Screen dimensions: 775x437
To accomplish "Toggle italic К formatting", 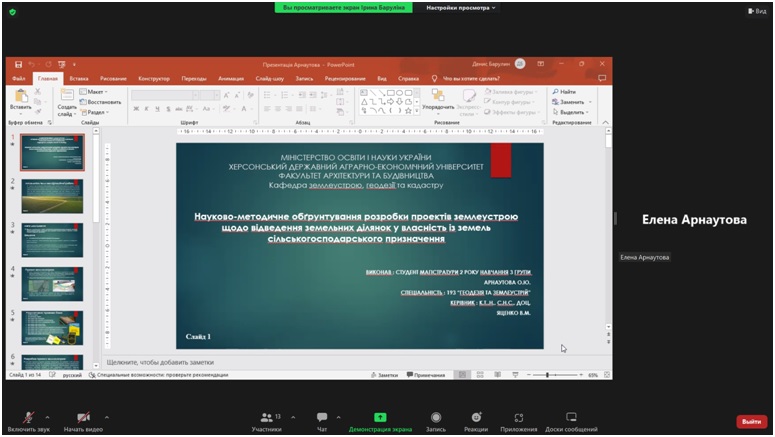I will (x=146, y=109).
